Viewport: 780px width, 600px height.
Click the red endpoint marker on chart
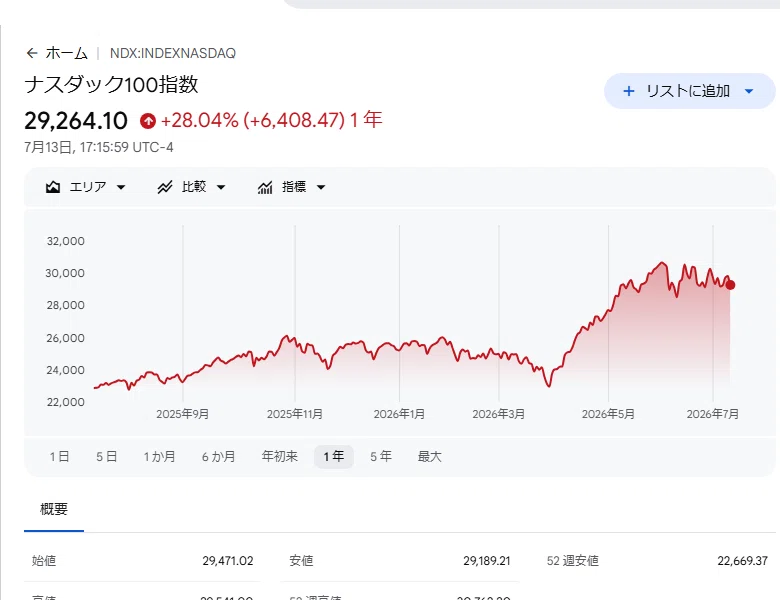pyautogui.click(x=730, y=285)
